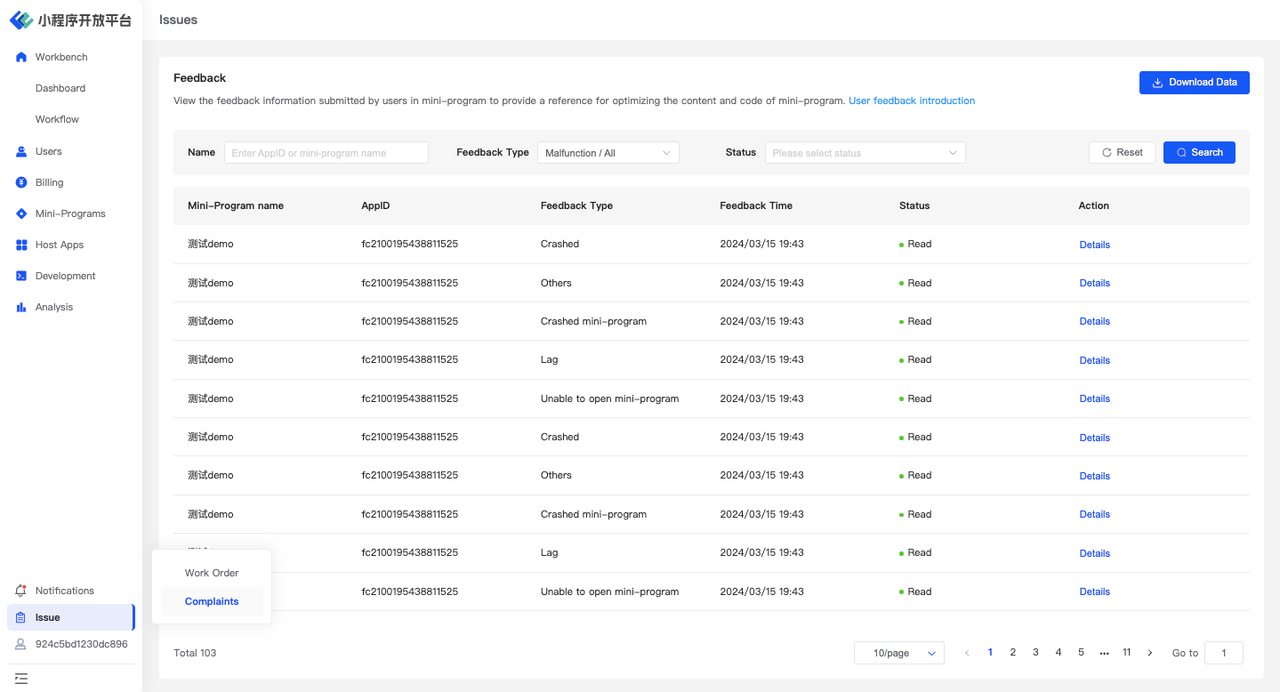Click the Analysis bar chart icon

(x=21, y=307)
